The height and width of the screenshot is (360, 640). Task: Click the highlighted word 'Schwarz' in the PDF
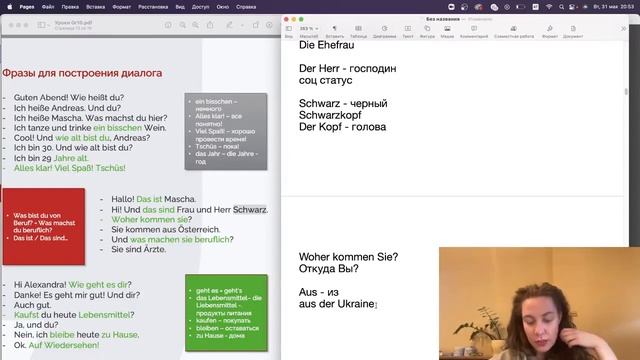click(249, 210)
